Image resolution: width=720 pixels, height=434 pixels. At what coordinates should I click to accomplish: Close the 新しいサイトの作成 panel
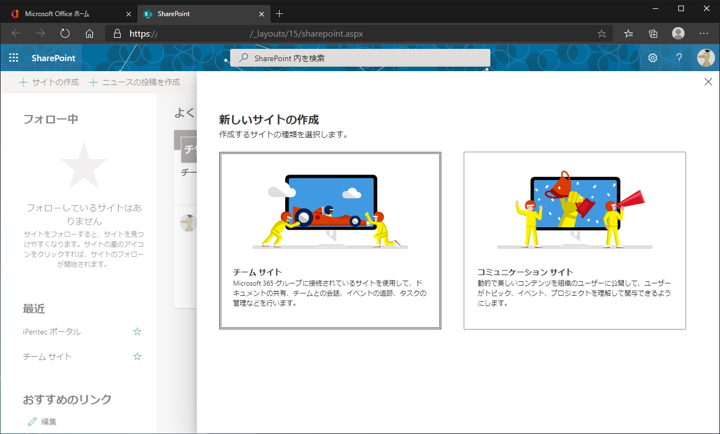click(x=708, y=82)
